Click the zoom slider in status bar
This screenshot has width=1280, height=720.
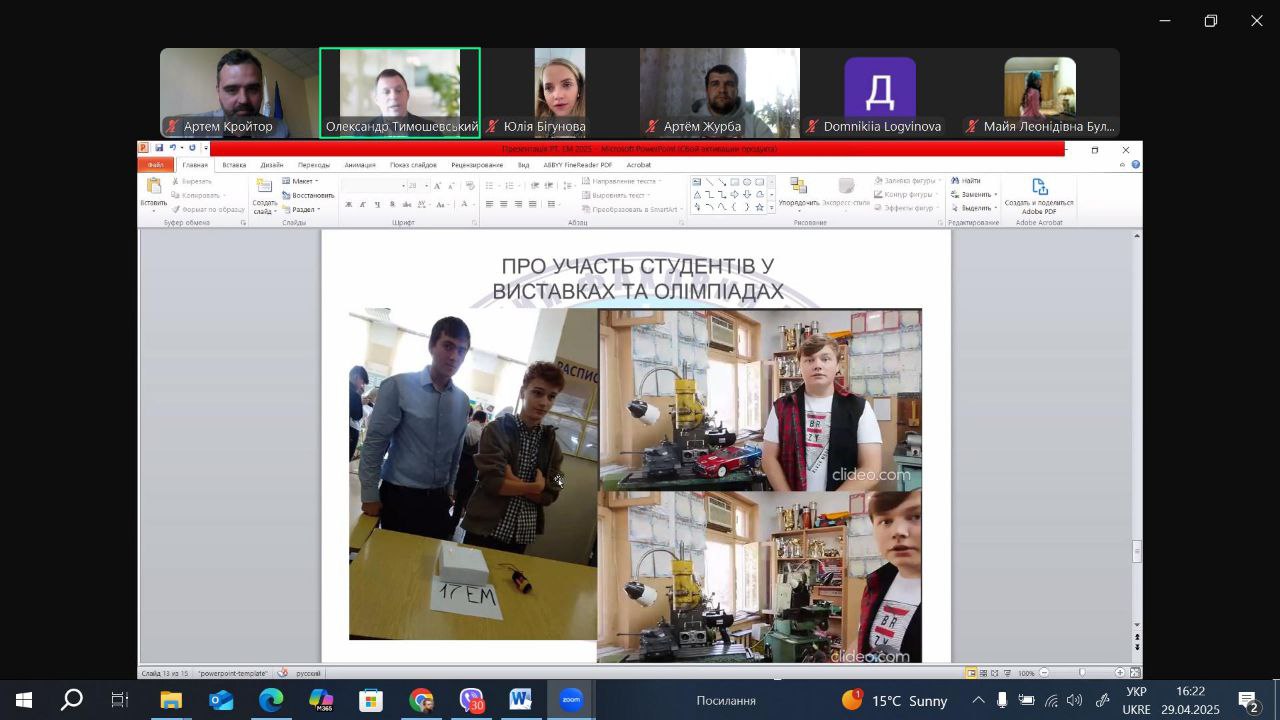[1081, 673]
